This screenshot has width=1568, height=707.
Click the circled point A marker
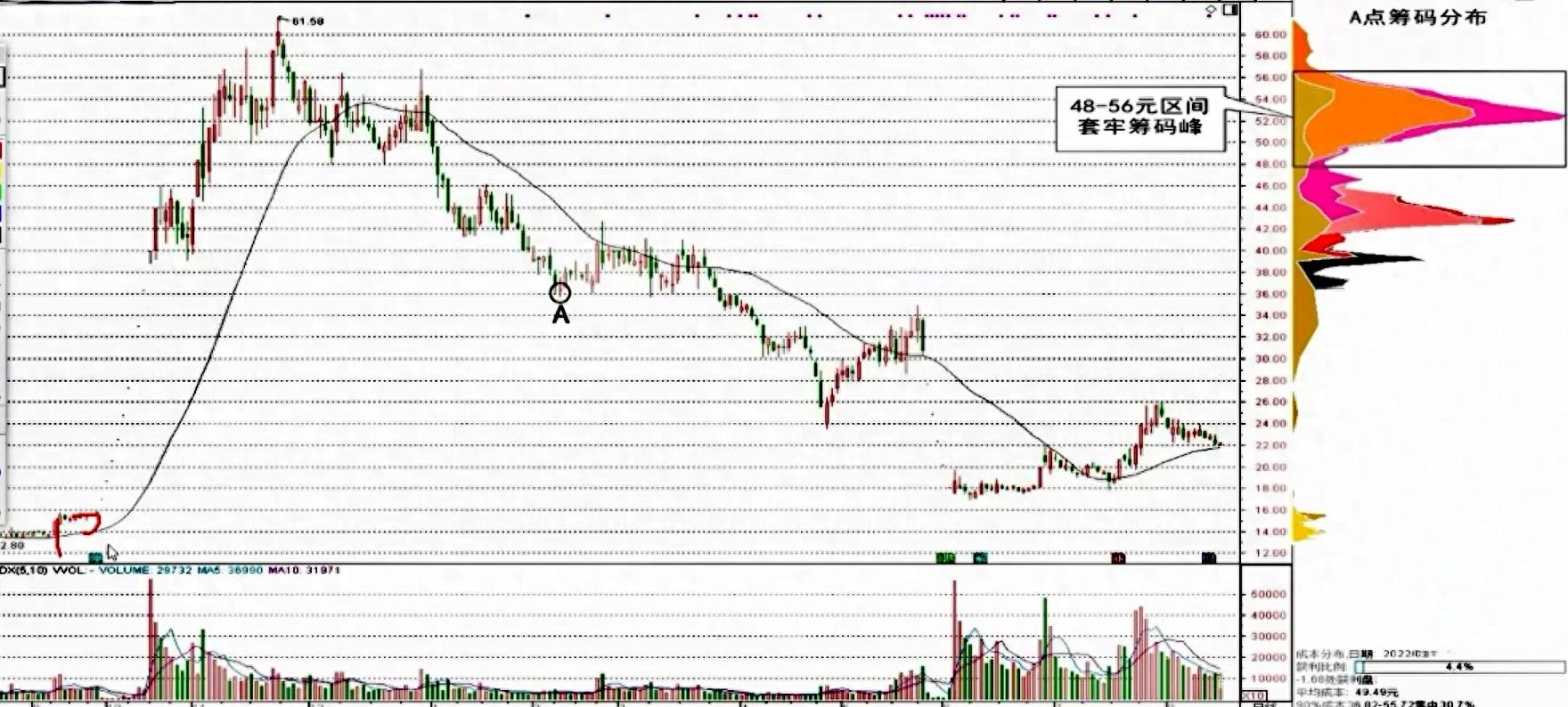pos(559,293)
